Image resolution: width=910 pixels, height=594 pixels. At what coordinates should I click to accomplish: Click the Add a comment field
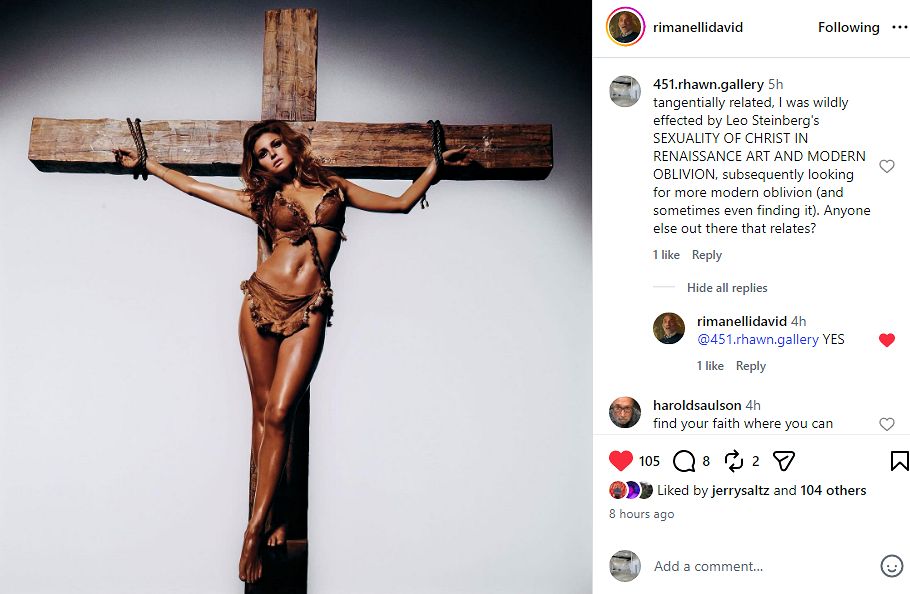coord(760,566)
